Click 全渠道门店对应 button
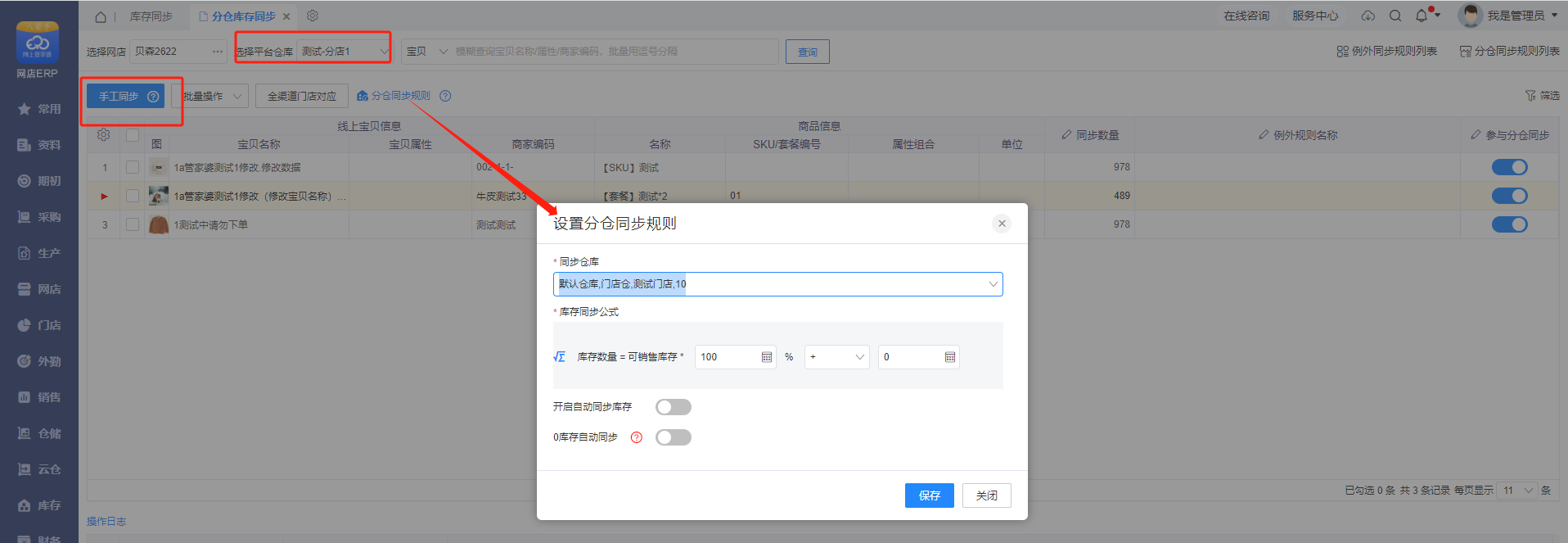Viewport: 1568px width, 543px height. point(302,96)
